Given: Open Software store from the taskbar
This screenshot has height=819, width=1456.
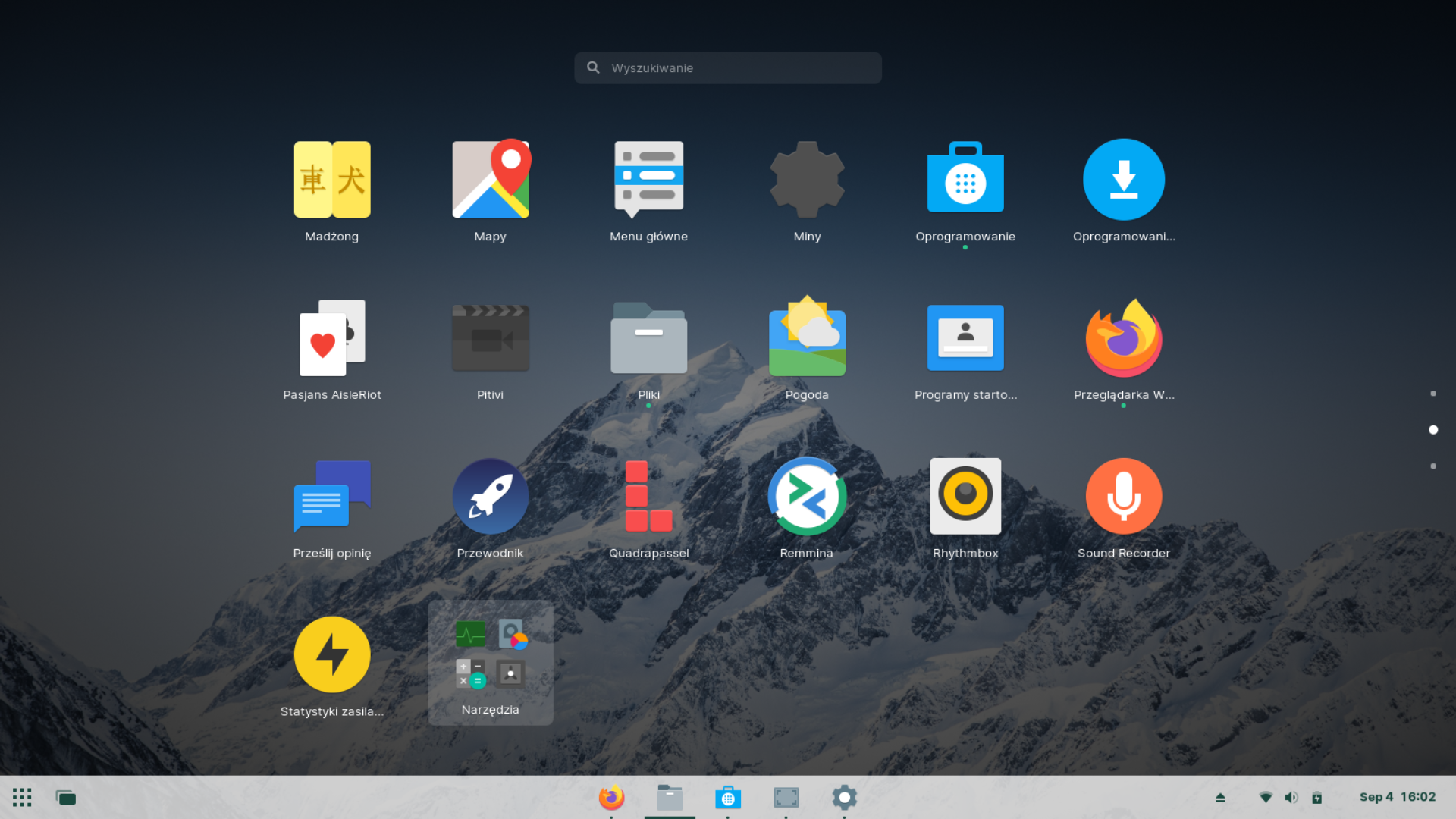Looking at the screenshot, I should point(728,797).
